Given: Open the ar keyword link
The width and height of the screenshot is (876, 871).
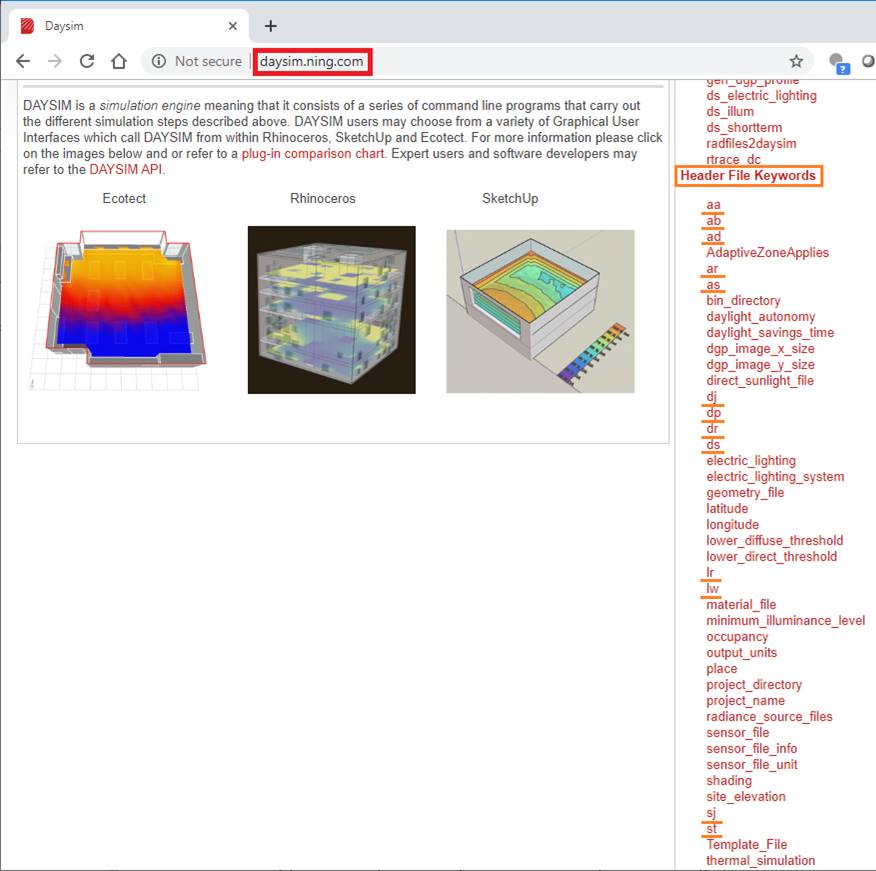Looking at the screenshot, I should click(712, 269).
